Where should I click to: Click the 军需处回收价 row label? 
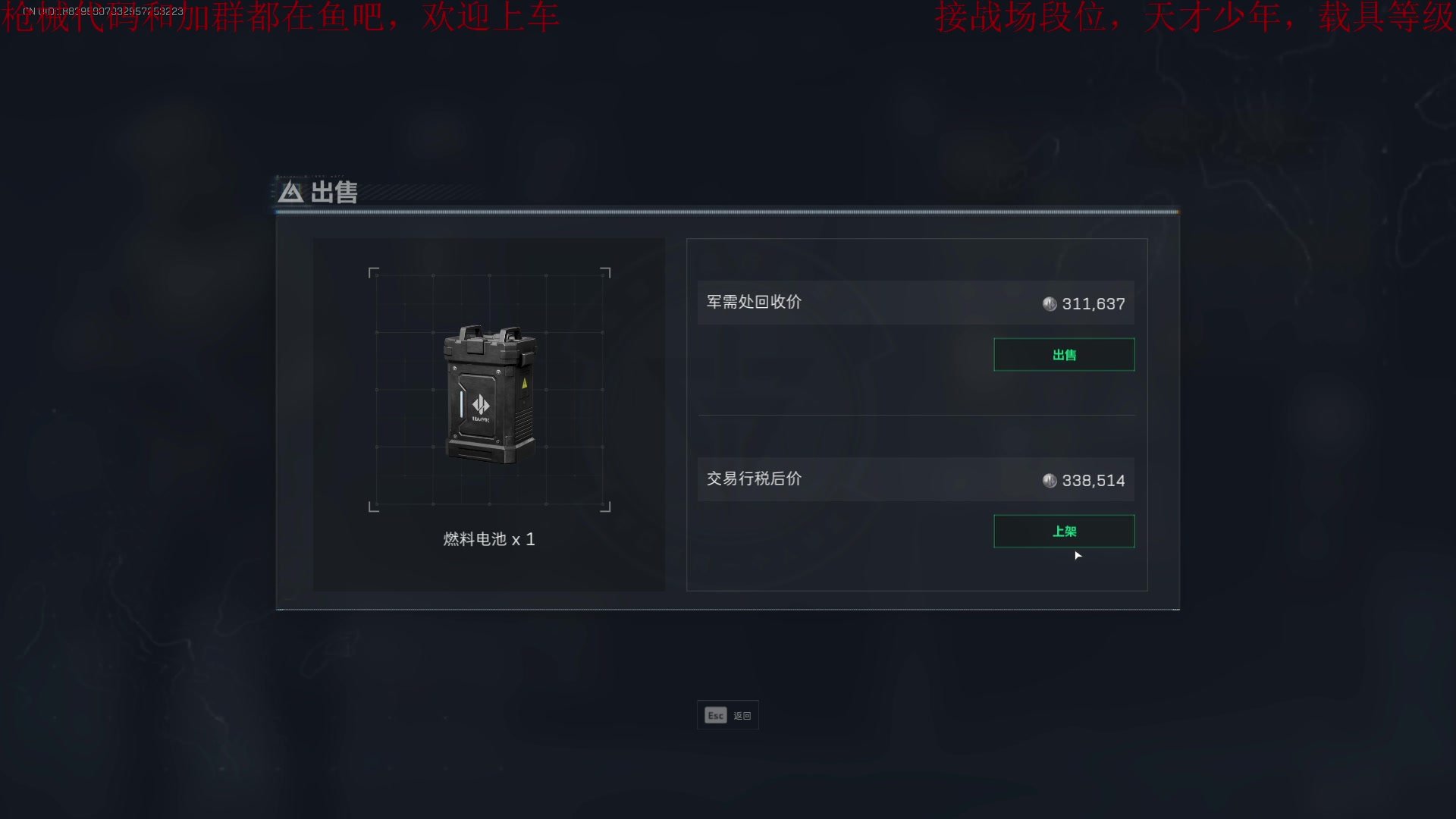pyautogui.click(x=754, y=302)
